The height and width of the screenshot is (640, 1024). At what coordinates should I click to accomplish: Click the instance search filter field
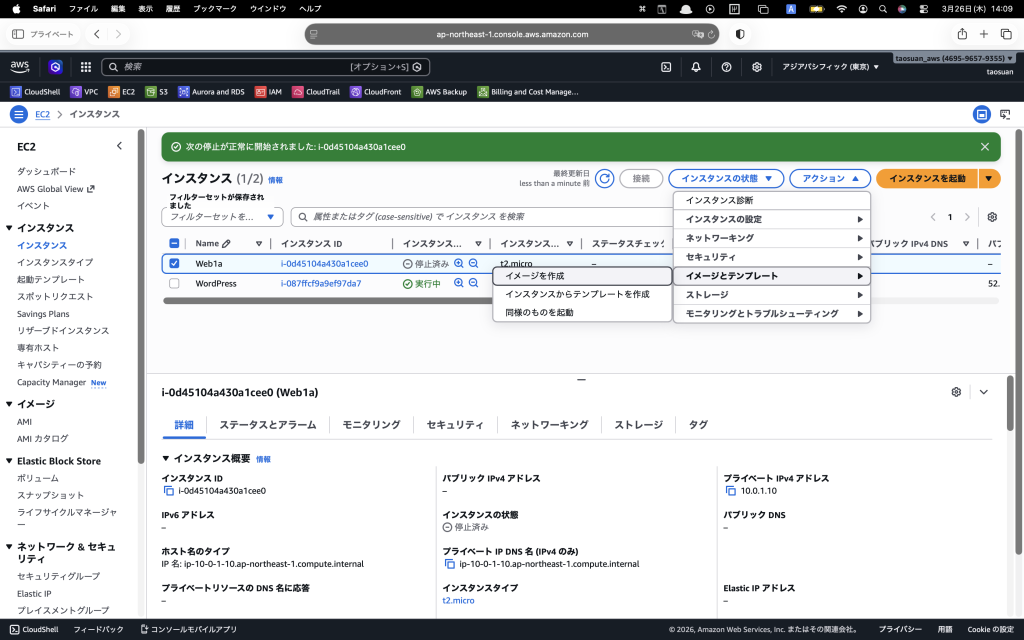(x=482, y=217)
